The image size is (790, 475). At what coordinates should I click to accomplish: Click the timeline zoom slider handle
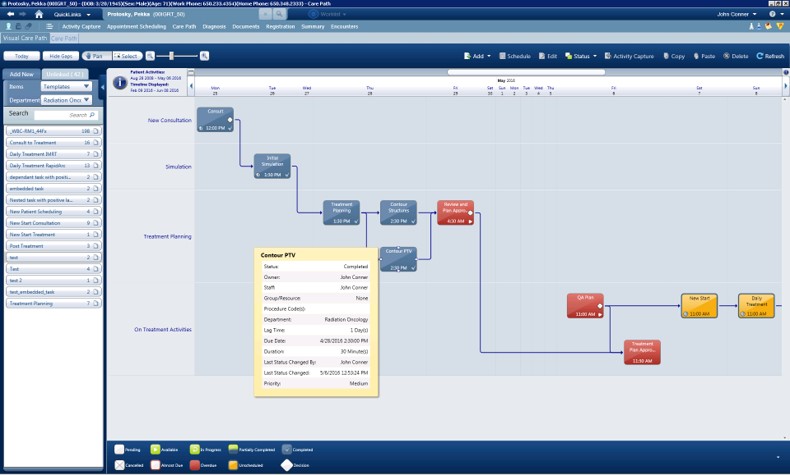(x=171, y=56)
